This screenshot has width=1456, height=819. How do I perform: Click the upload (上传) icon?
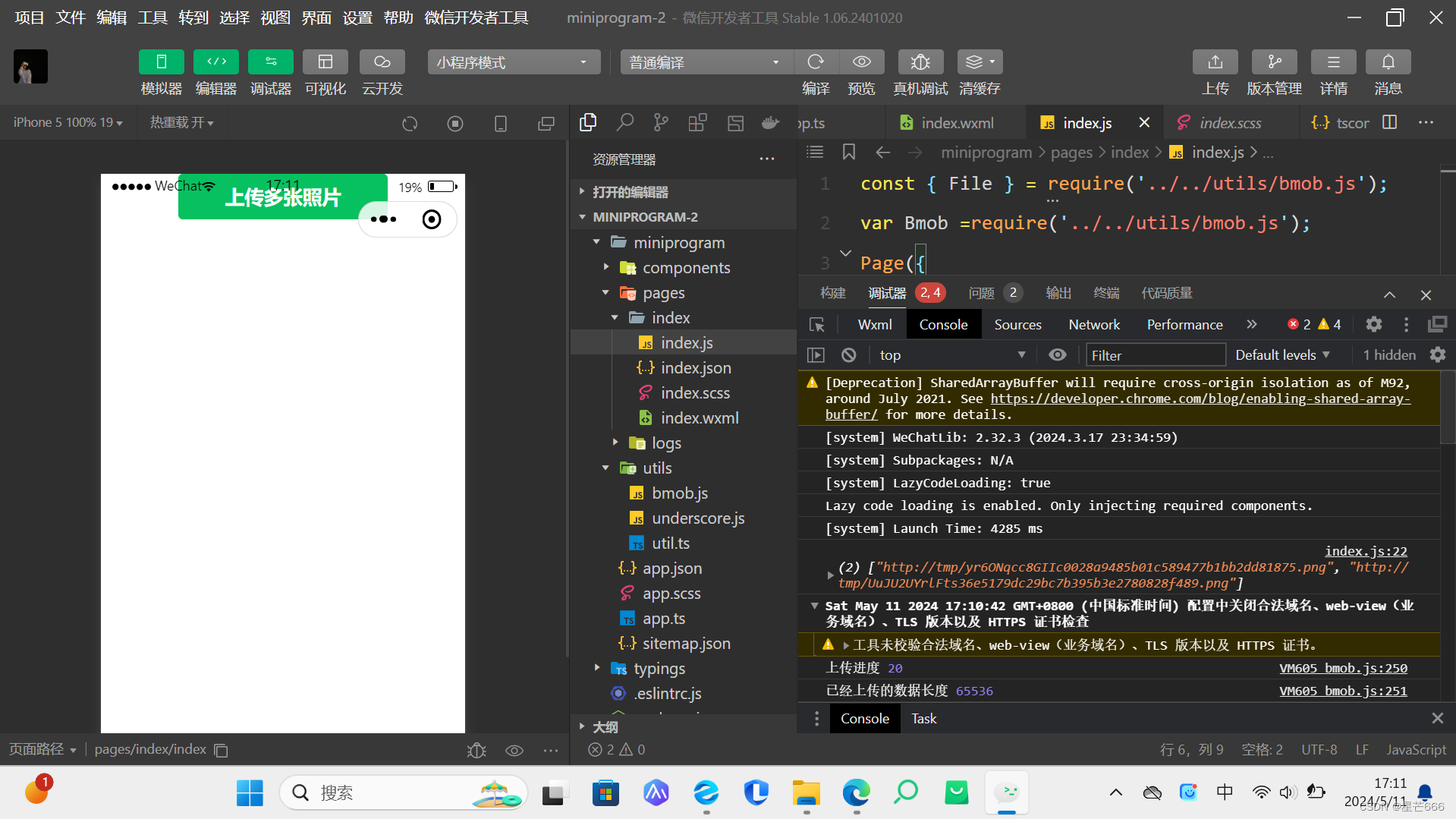pyautogui.click(x=1215, y=62)
